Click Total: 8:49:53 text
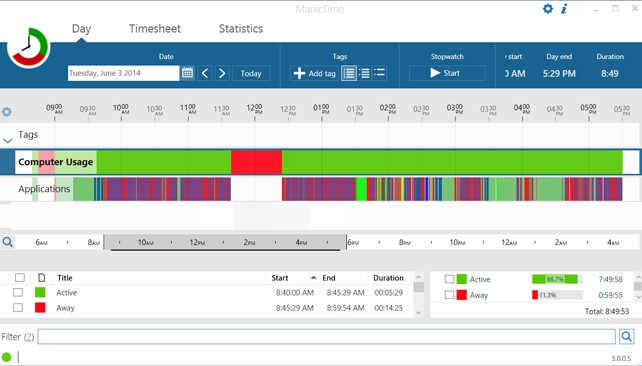 point(607,311)
